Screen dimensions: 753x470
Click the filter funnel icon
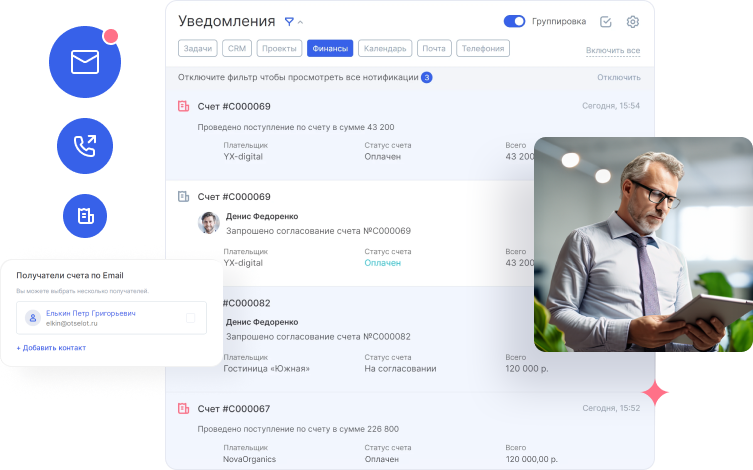289,21
